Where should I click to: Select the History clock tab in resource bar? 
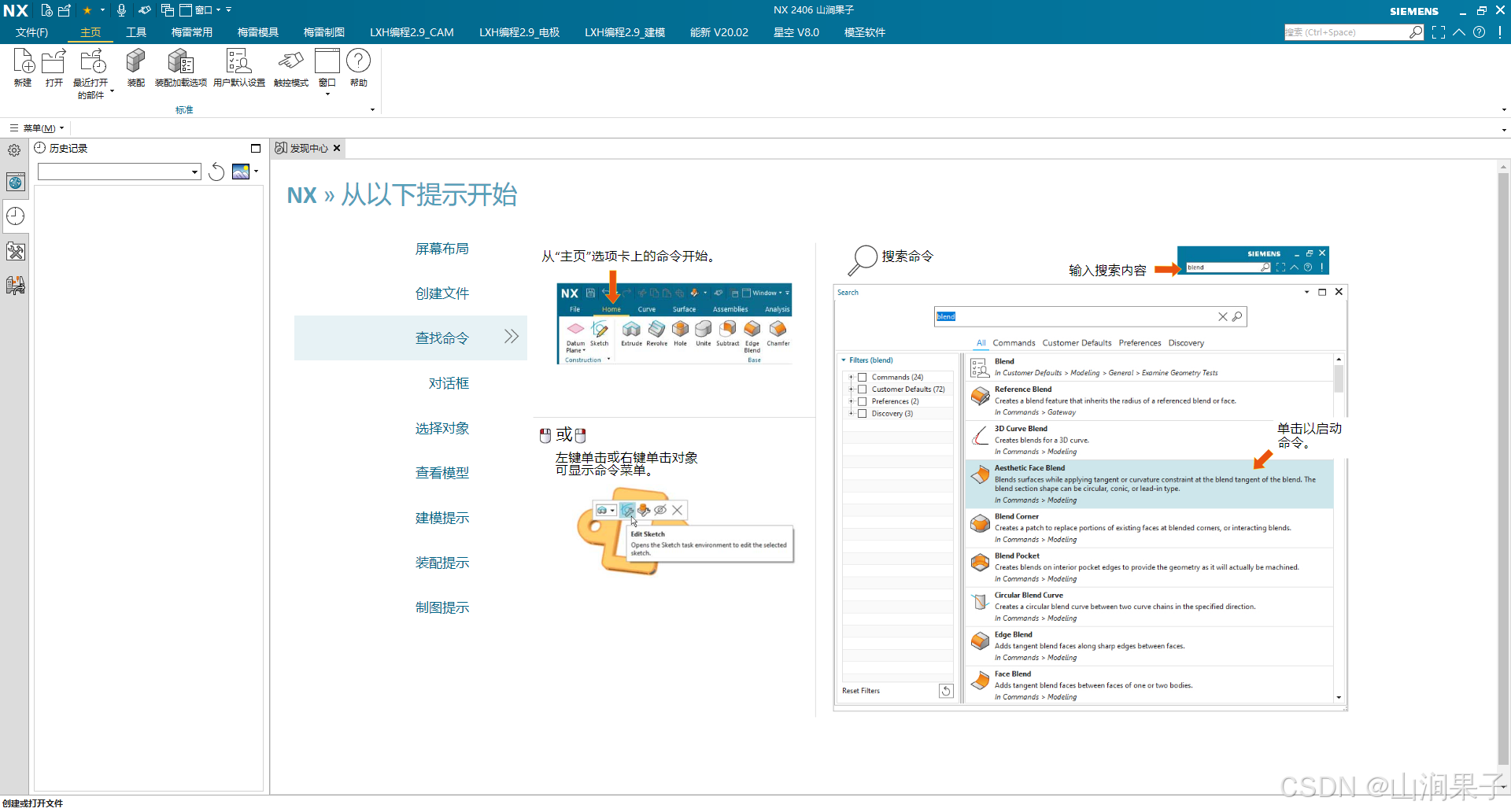(x=15, y=216)
